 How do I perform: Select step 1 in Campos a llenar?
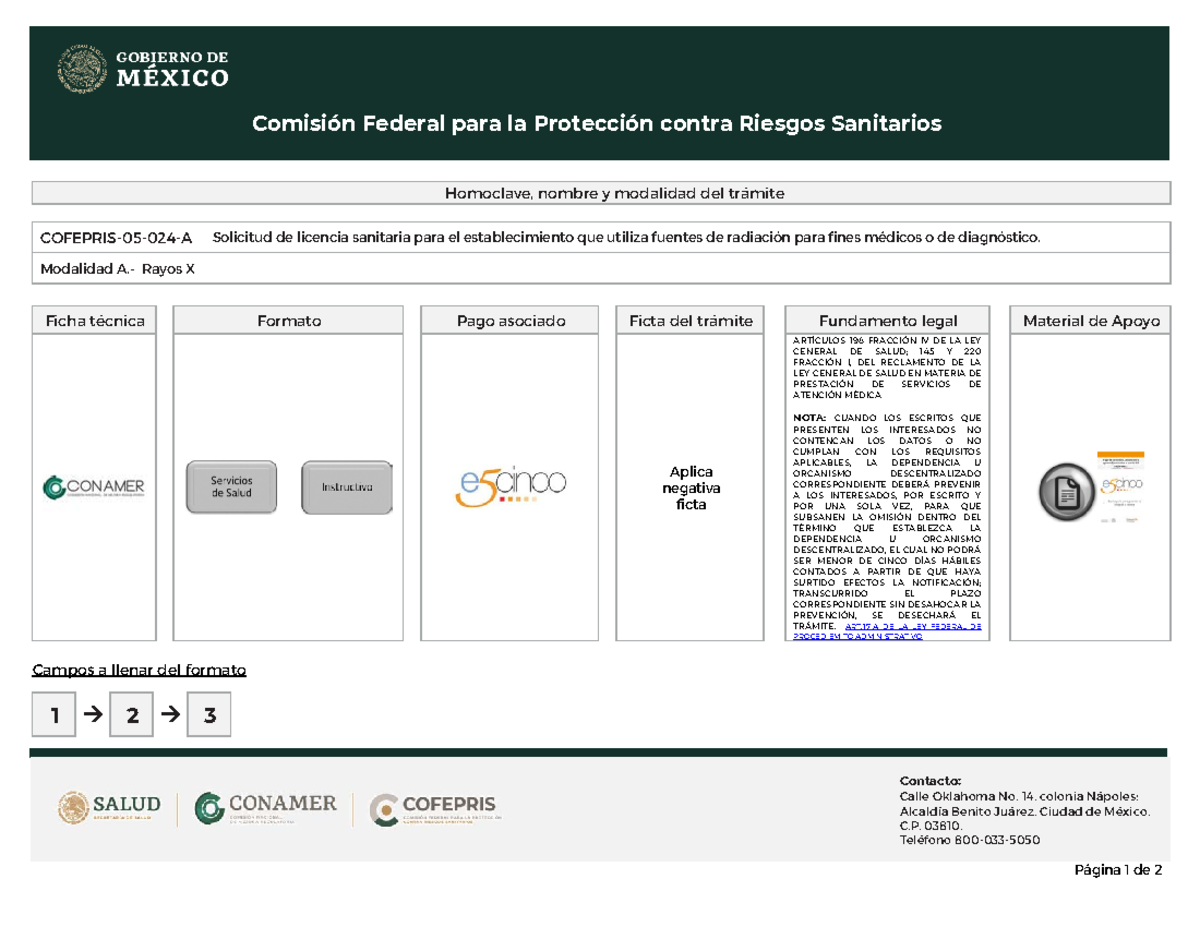click(x=53, y=714)
